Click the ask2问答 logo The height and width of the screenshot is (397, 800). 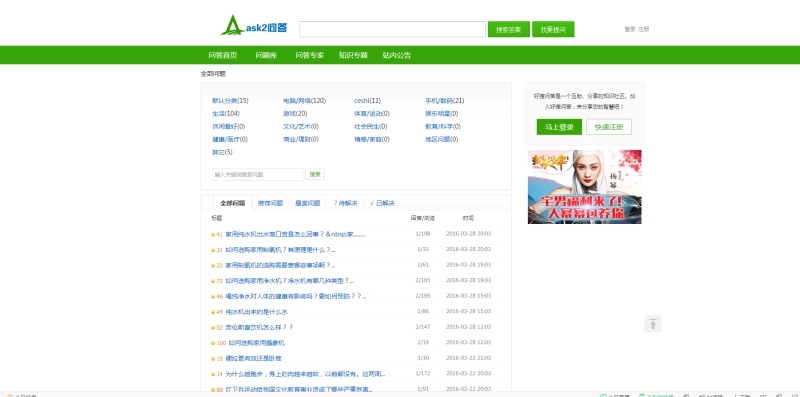(254, 26)
